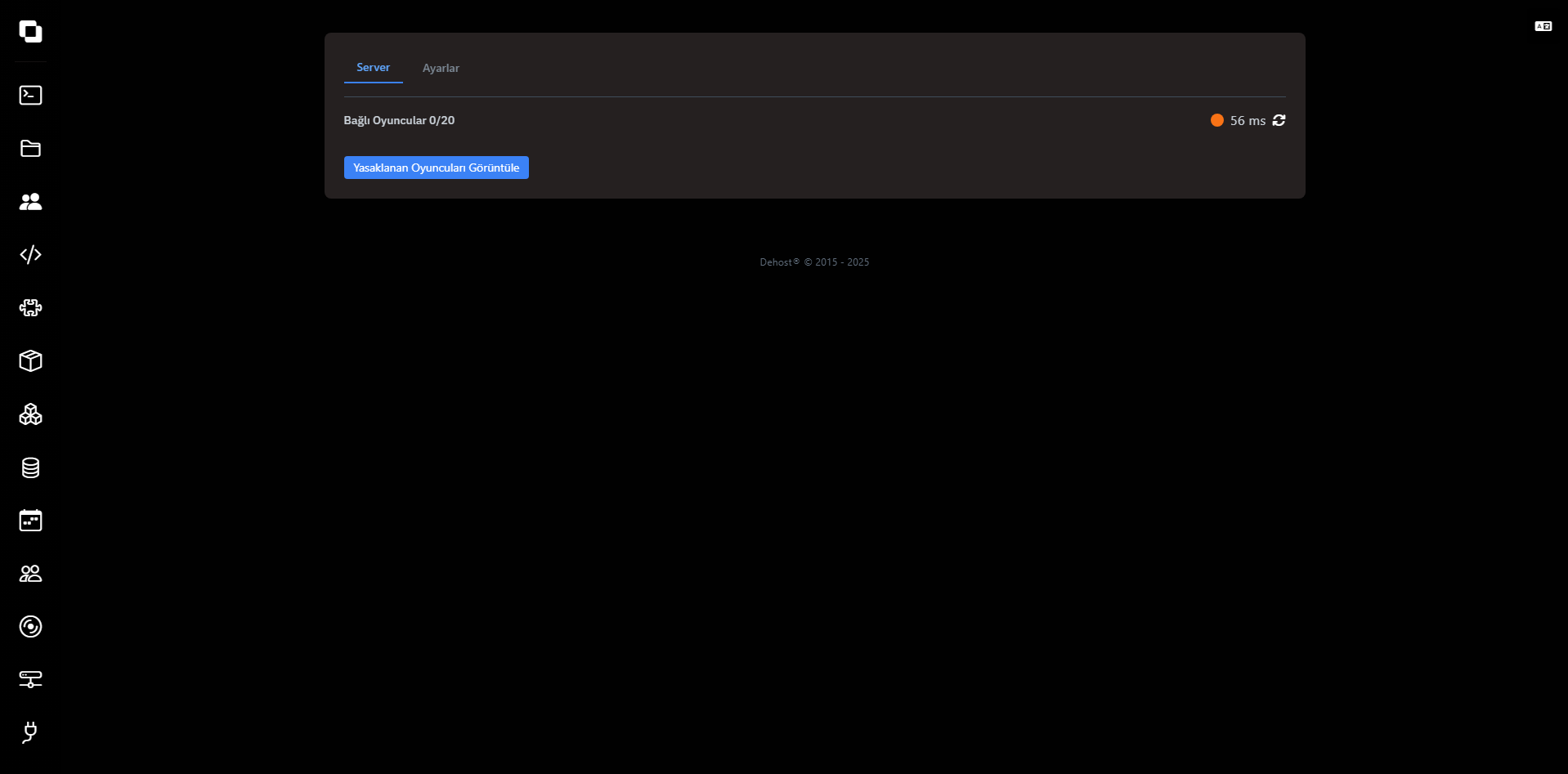
Task: Refresh the ping with the reload icon
Action: click(x=1279, y=120)
